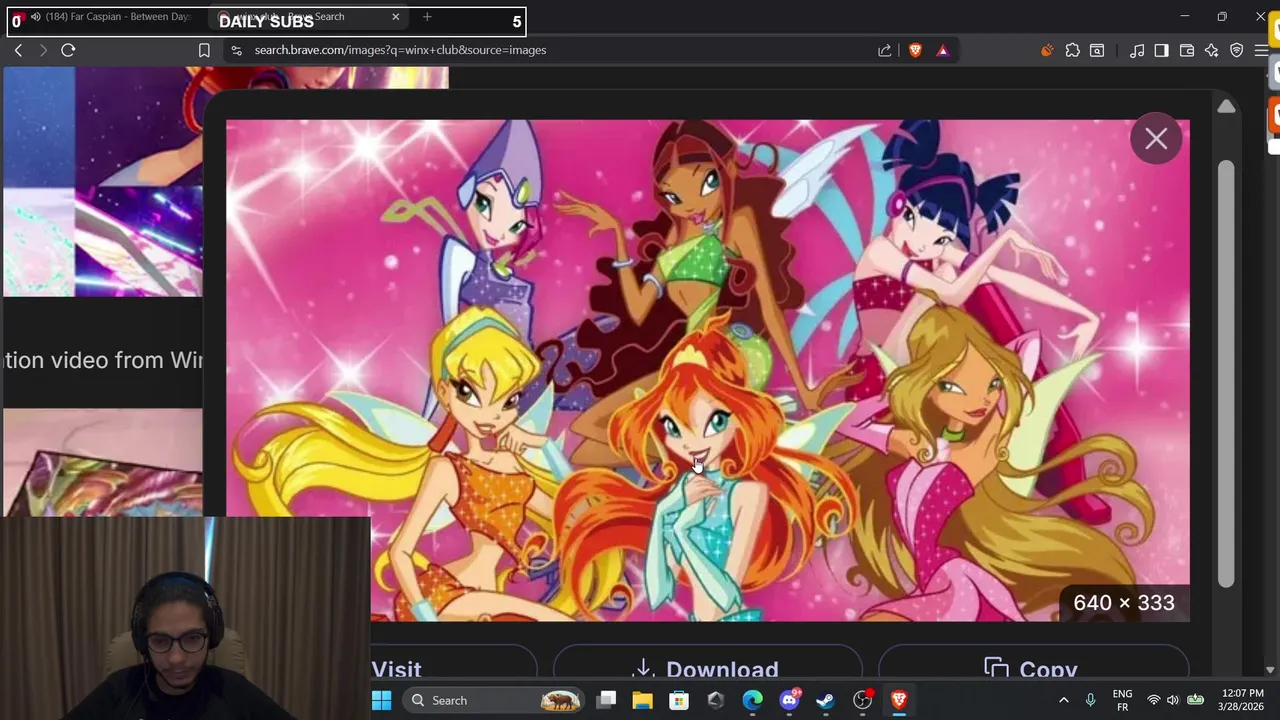Reload the current page
1280x720 pixels.
(68, 50)
